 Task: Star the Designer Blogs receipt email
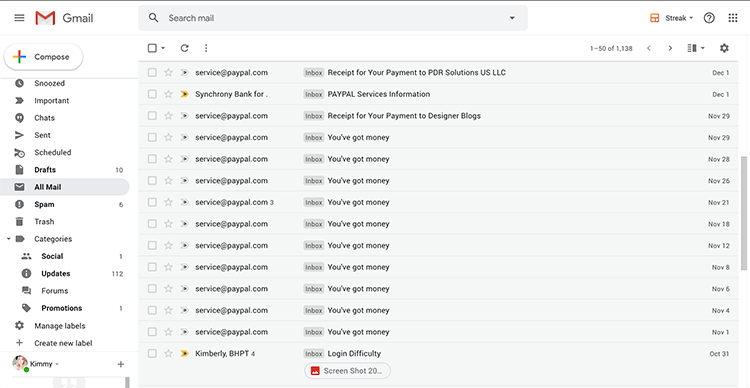tap(168, 116)
